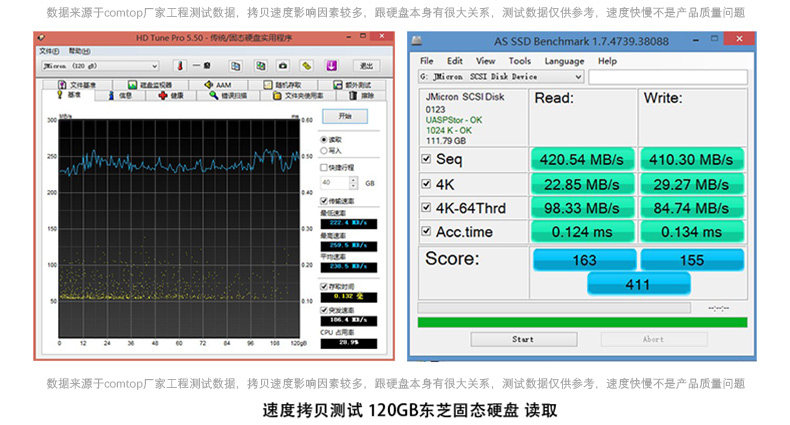The height and width of the screenshot is (425, 790).
Task: Select the AAM tab in HD Tune
Action: pos(218,85)
